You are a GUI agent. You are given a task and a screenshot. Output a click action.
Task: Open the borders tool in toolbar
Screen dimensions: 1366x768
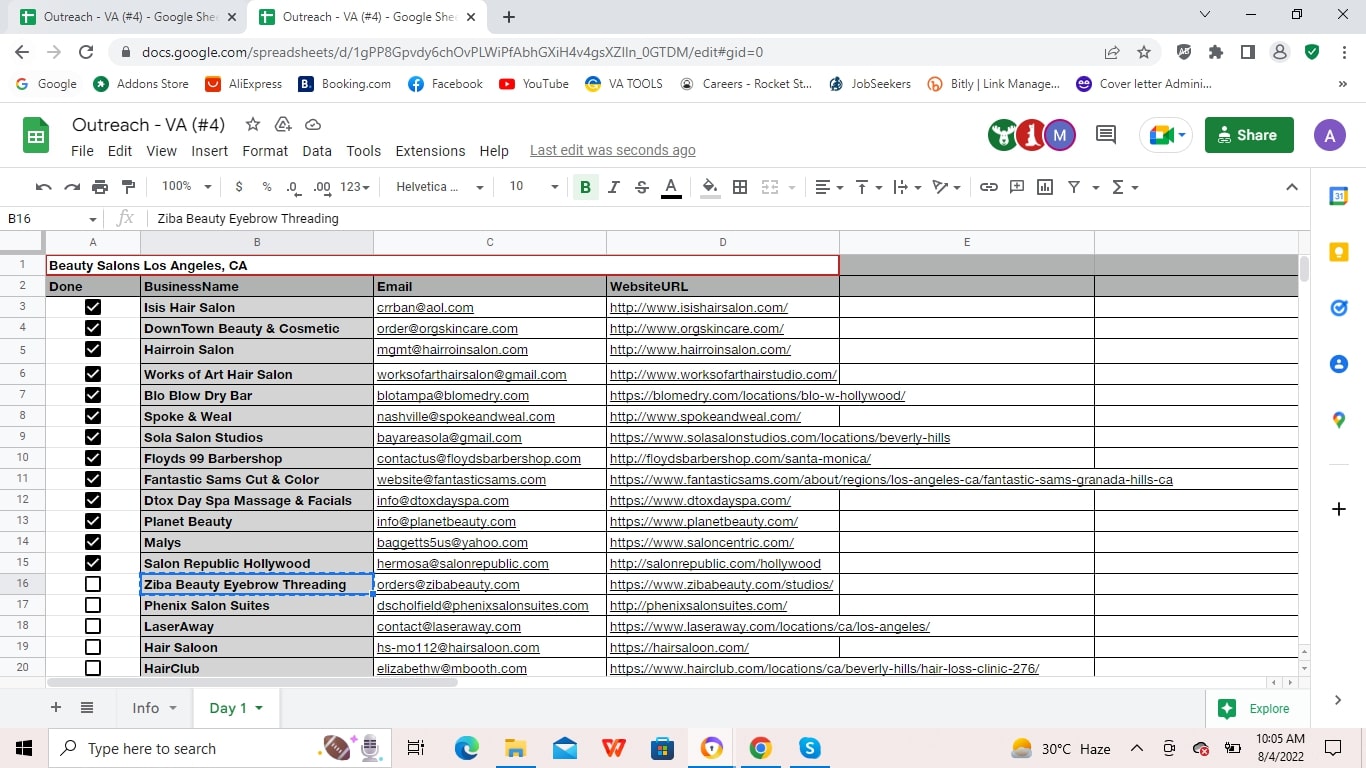(740, 187)
